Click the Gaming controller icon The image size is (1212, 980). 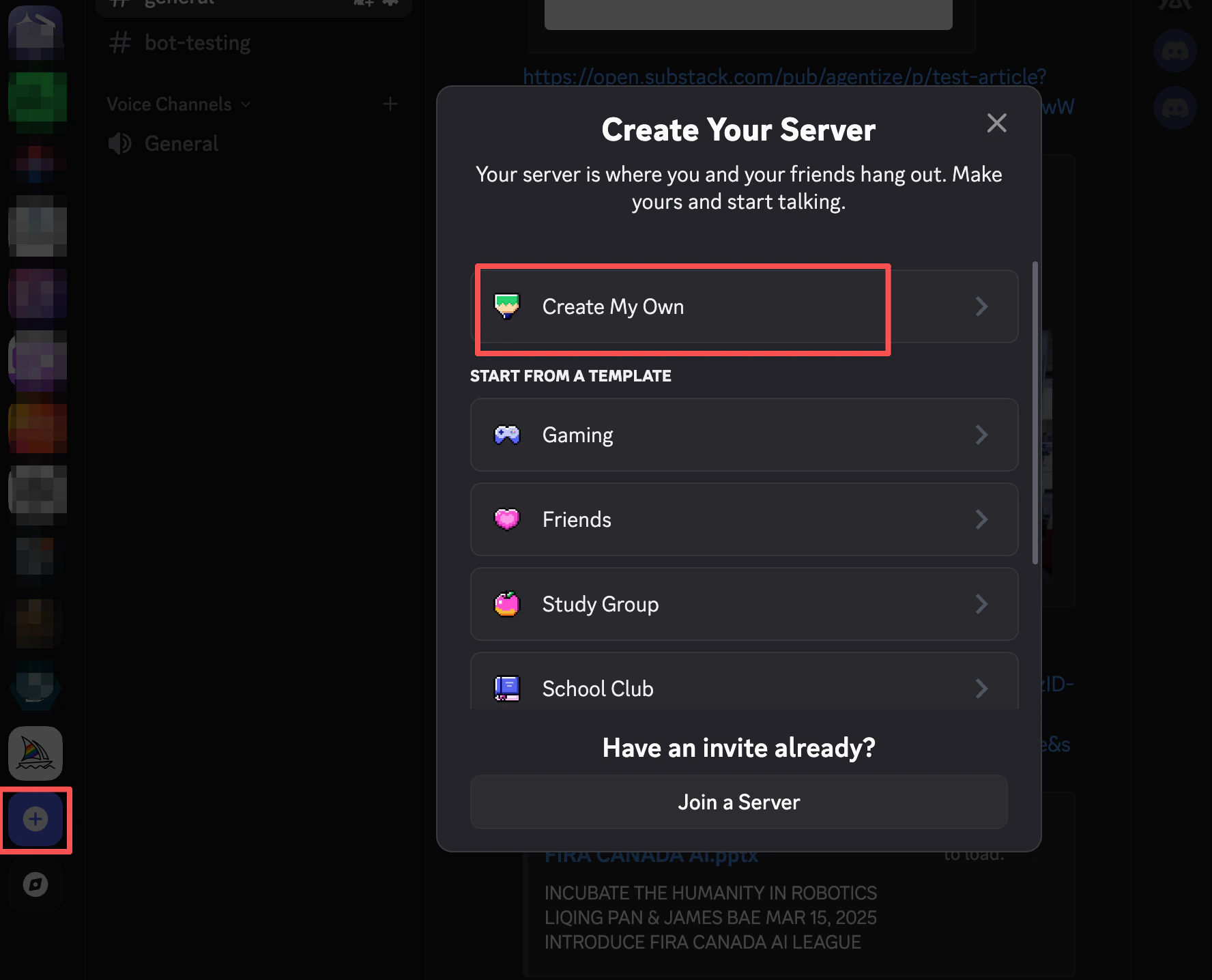[x=507, y=435]
